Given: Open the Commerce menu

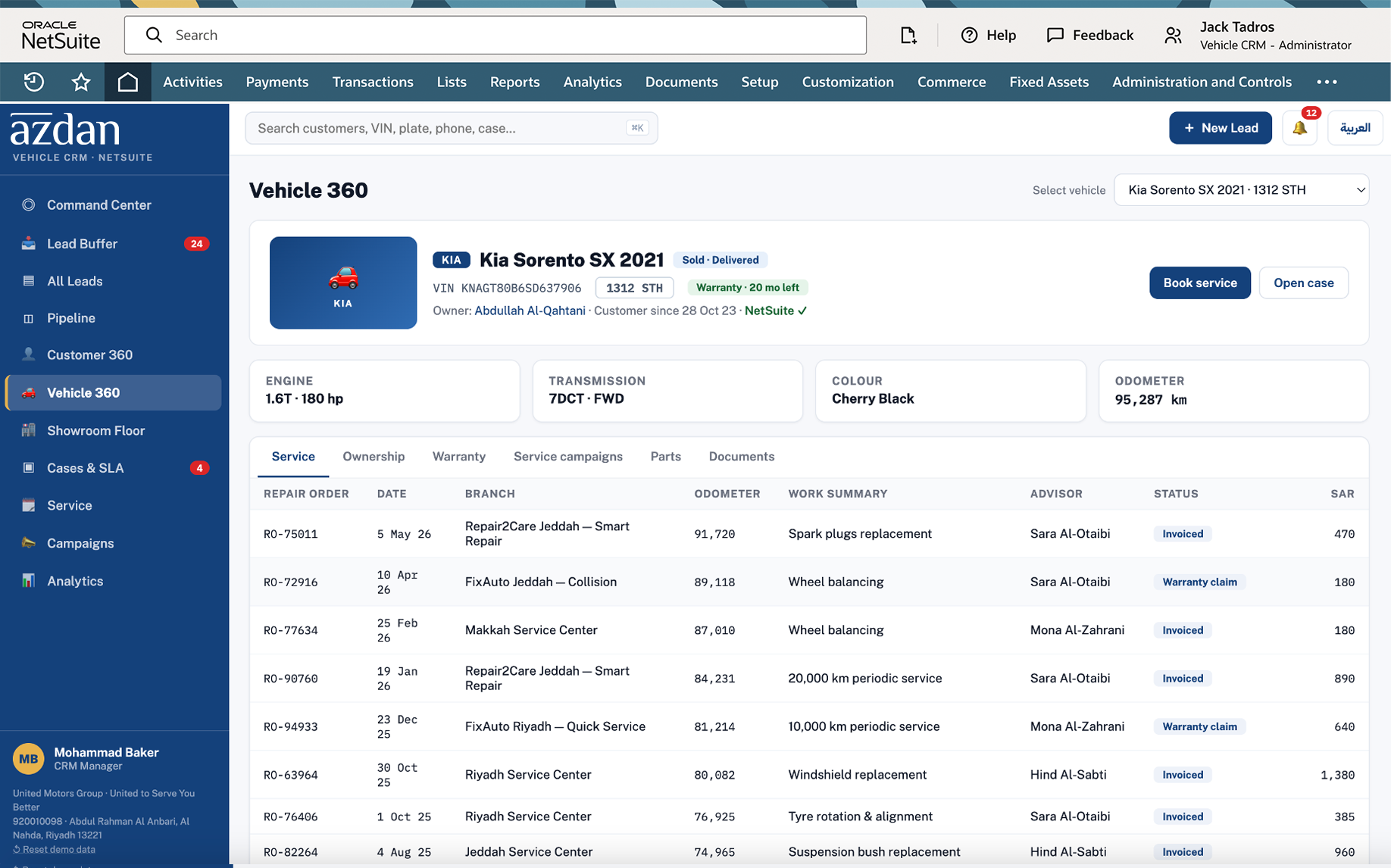Looking at the screenshot, I should pos(952,82).
